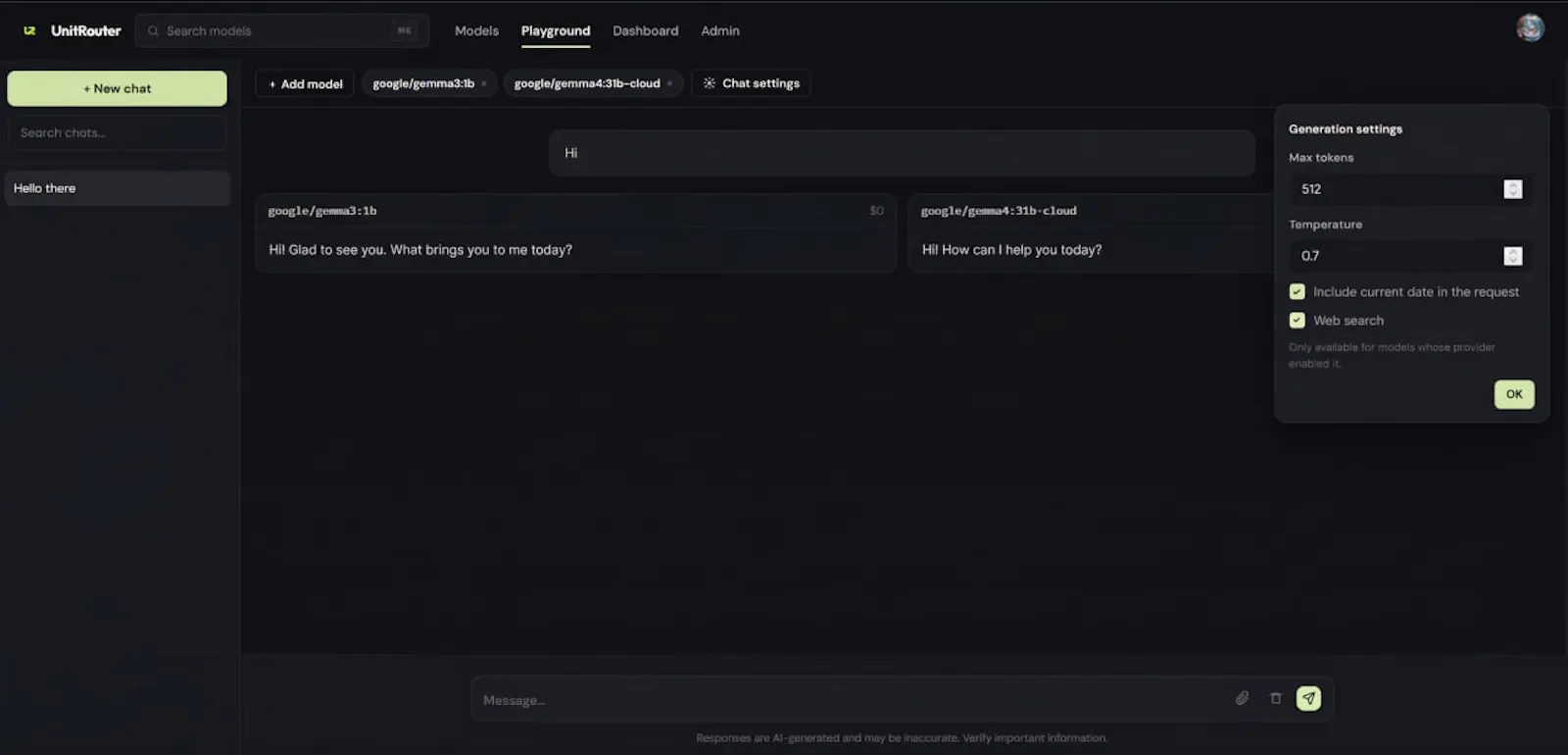Toggle the Web search checkbox
This screenshot has height=755, width=1568.
click(x=1297, y=320)
